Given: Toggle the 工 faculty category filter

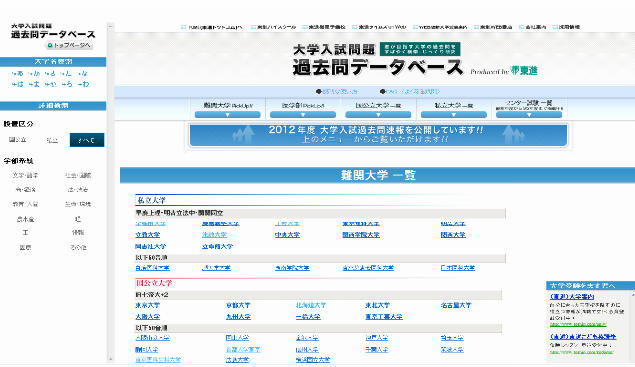Looking at the screenshot, I should [25, 233].
